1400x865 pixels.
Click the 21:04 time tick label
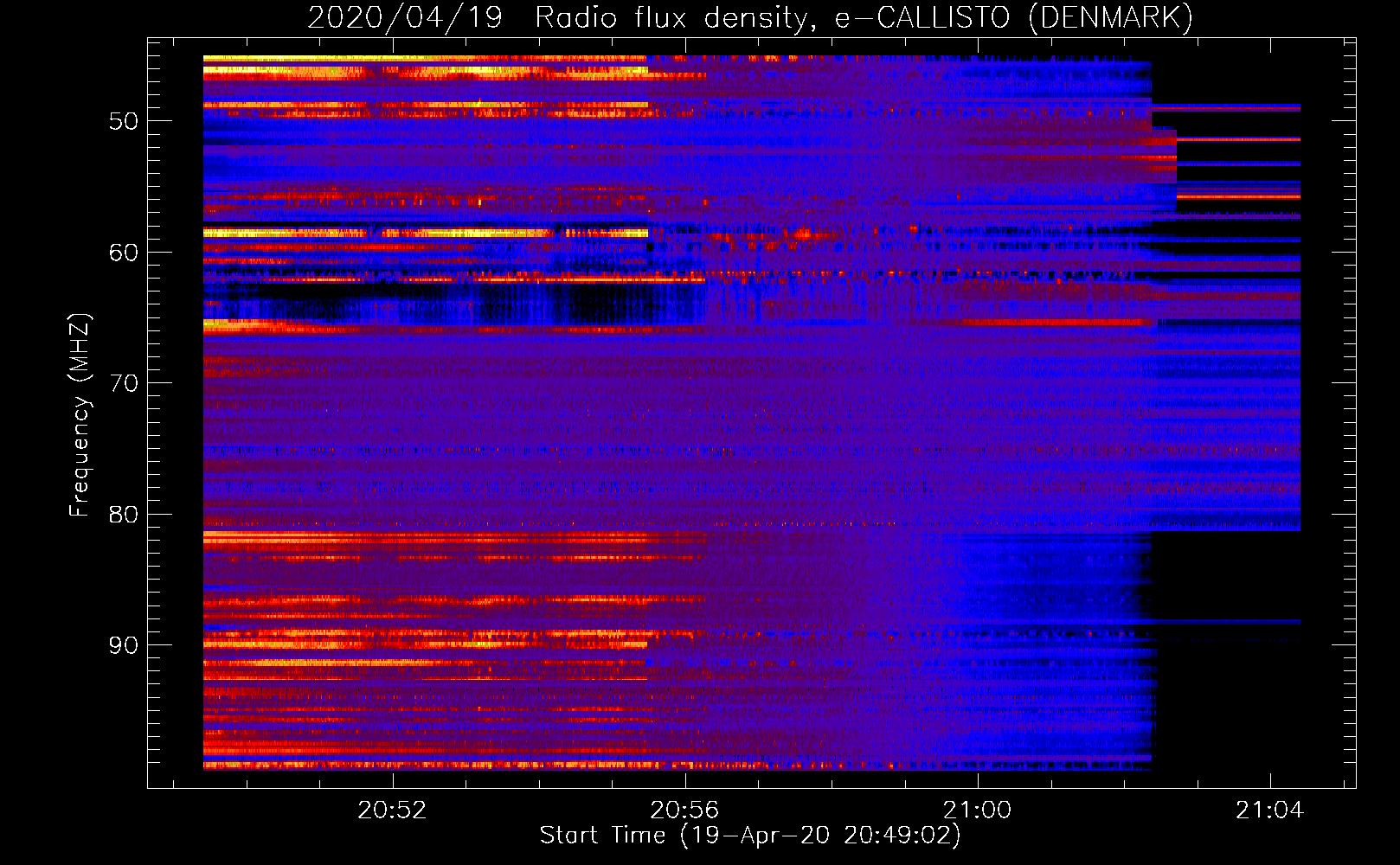point(1270,810)
